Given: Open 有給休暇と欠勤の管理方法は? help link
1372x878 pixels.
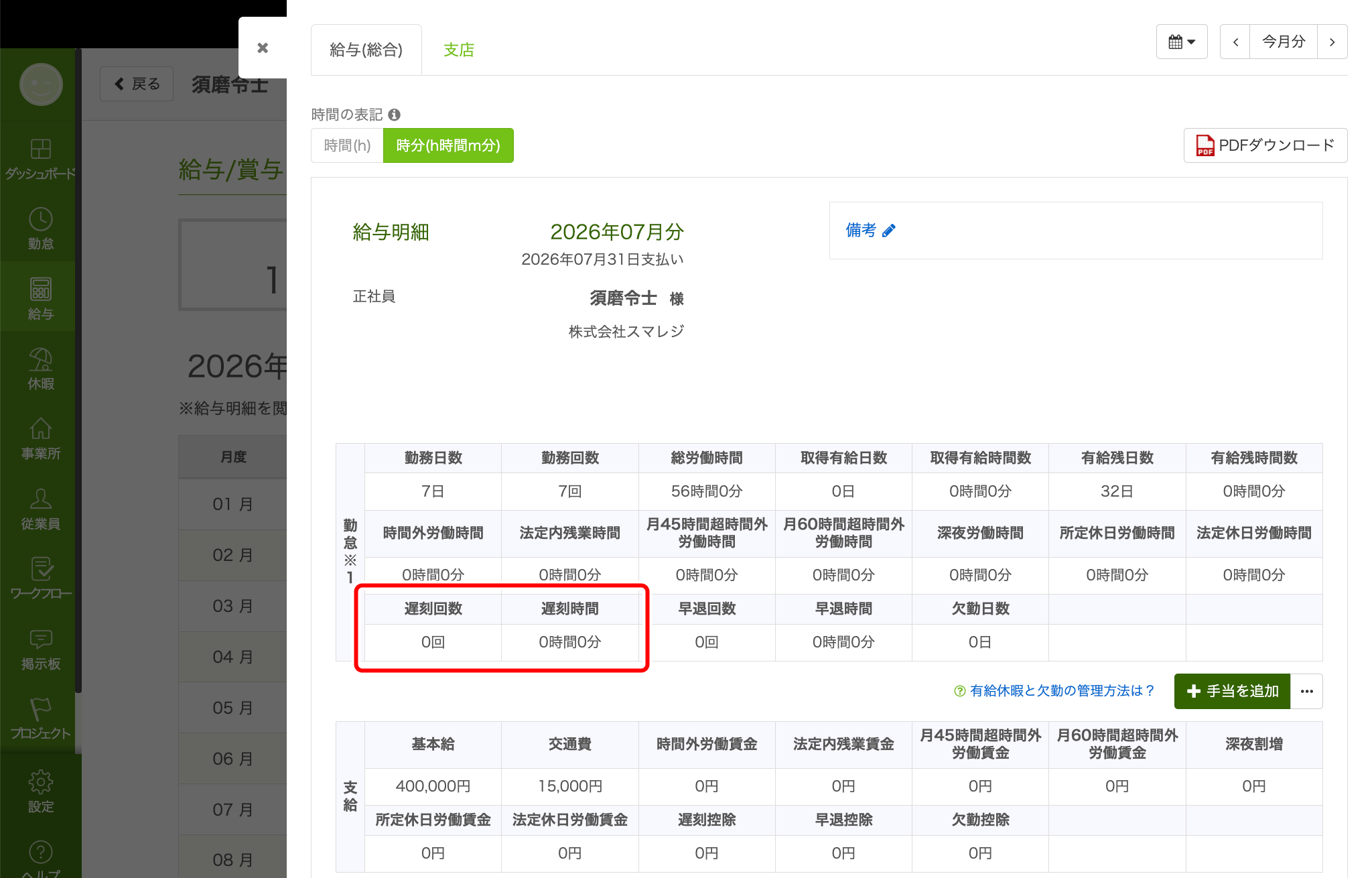Looking at the screenshot, I should pos(1055,691).
